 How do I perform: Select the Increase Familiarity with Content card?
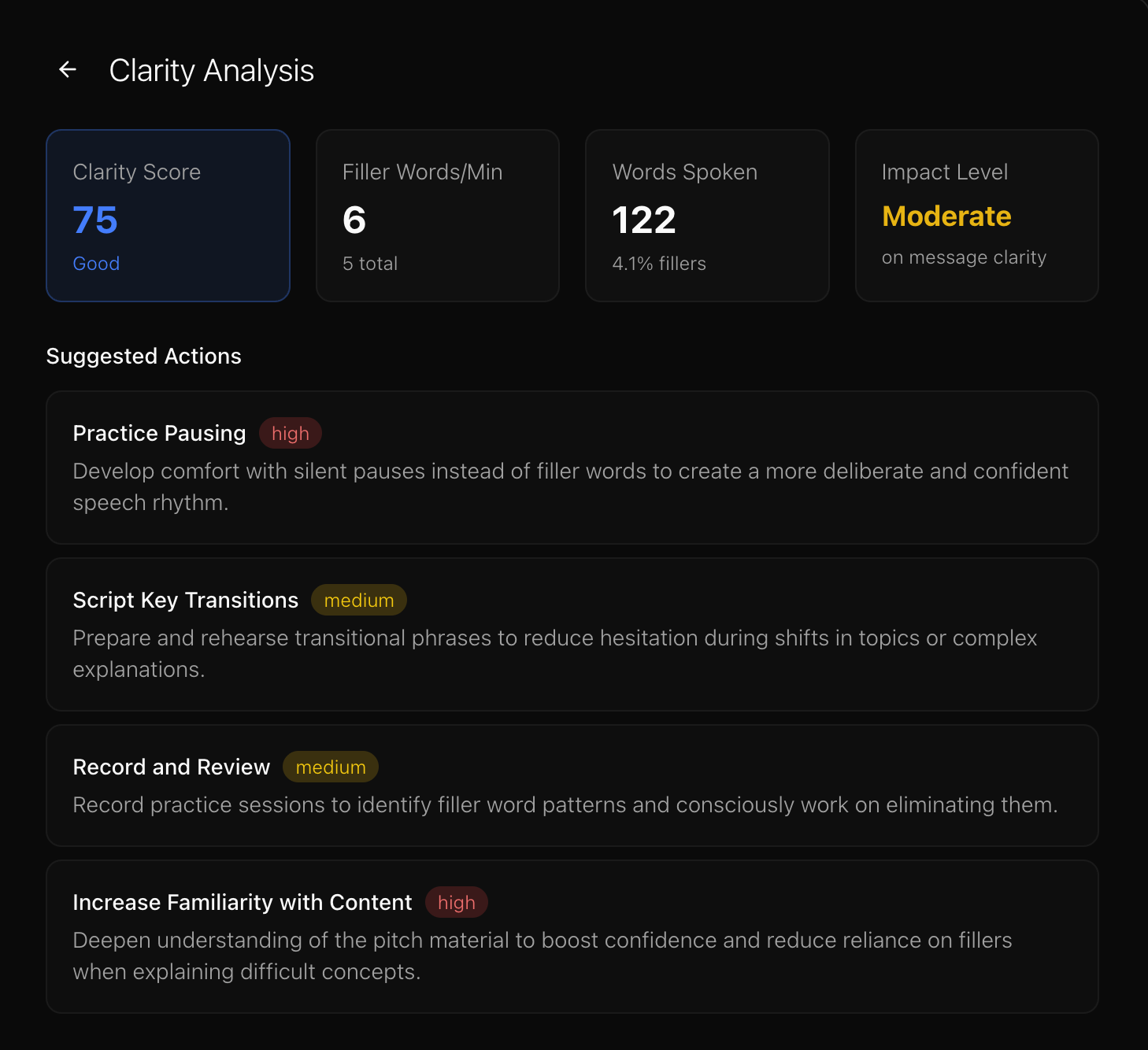pyautogui.click(x=572, y=936)
